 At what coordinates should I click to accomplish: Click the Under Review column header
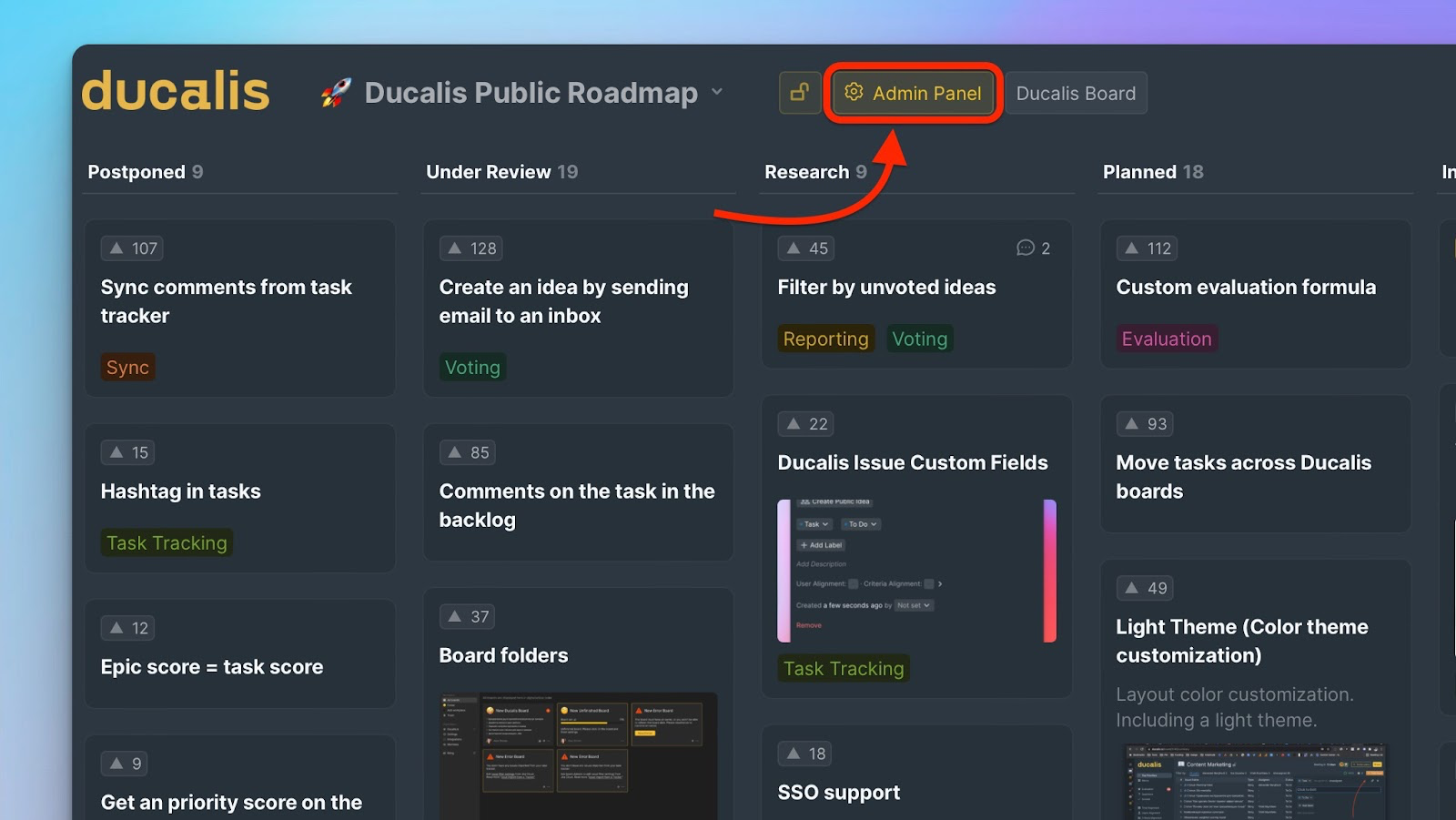(488, 172)
